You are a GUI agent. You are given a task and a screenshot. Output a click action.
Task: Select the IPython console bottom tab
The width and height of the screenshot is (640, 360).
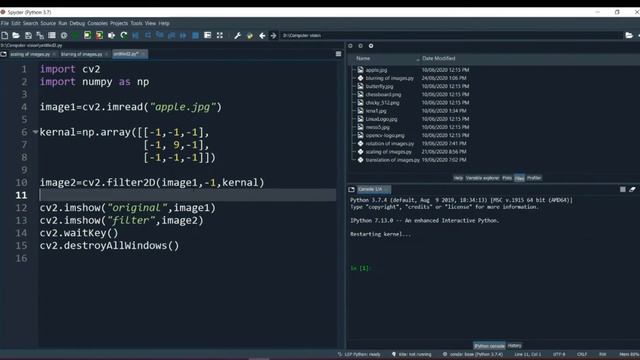pos(489,346)
